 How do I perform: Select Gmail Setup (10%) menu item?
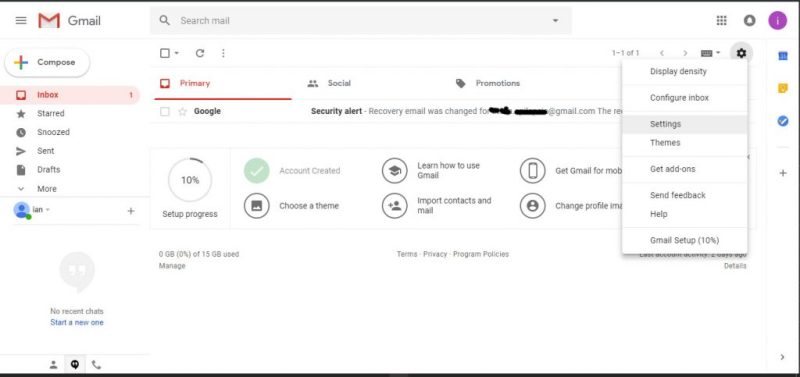[685, 240]
